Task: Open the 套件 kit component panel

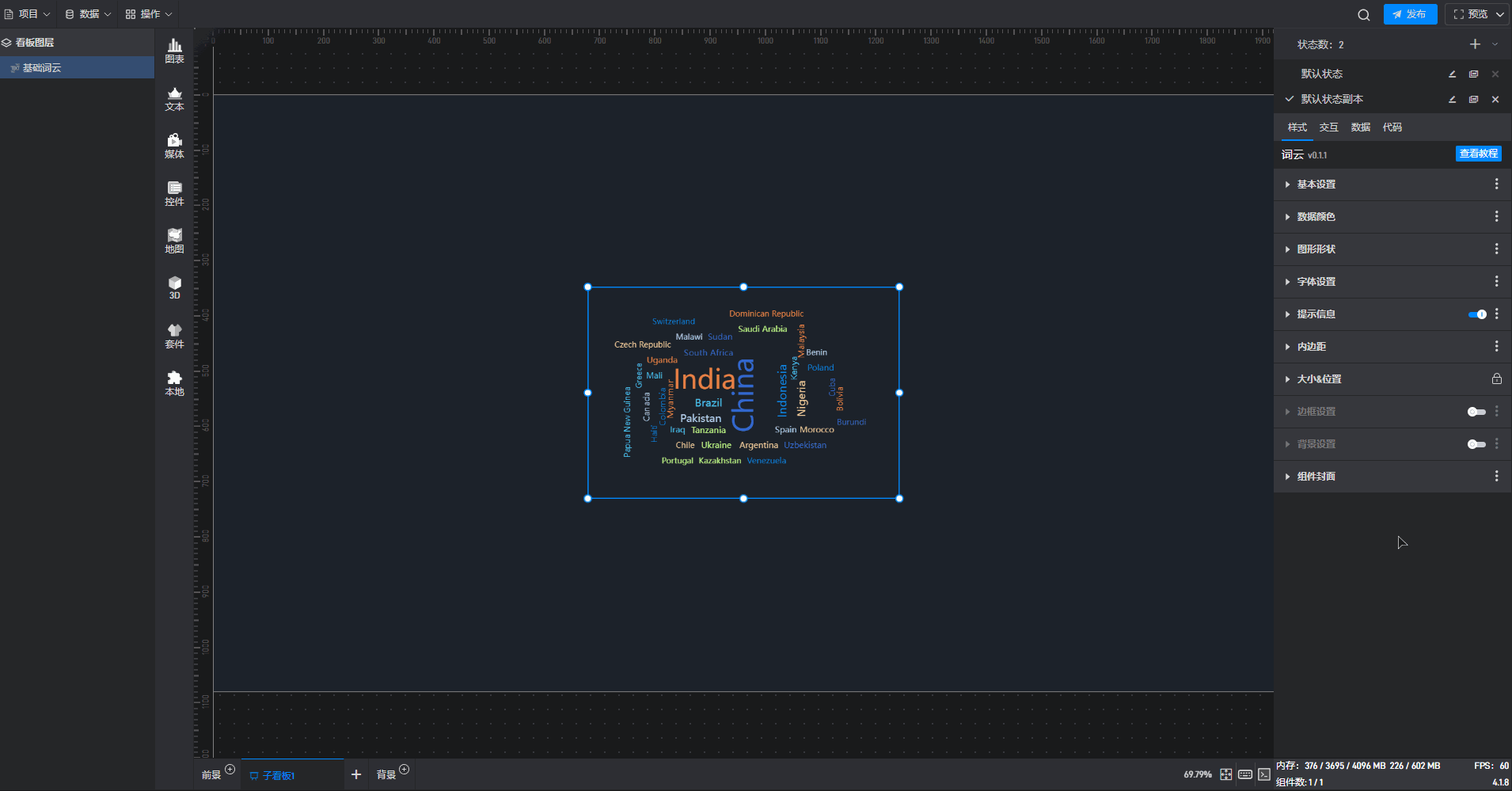Action: (174, 336)
